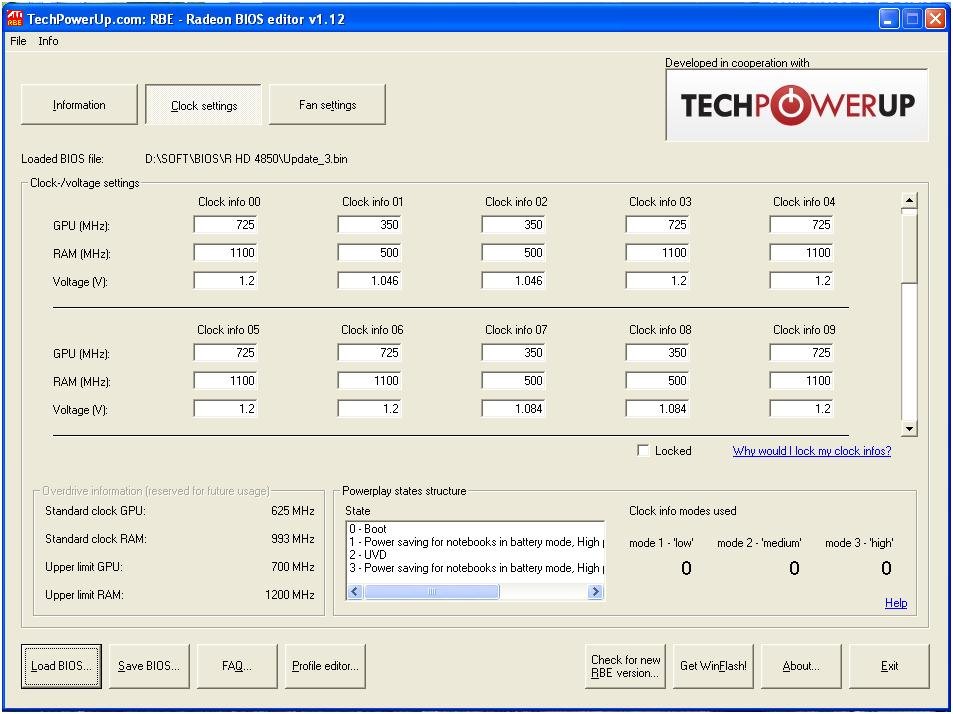Edit Clock info 08 GPU MHz field

[x=658, y=352]
